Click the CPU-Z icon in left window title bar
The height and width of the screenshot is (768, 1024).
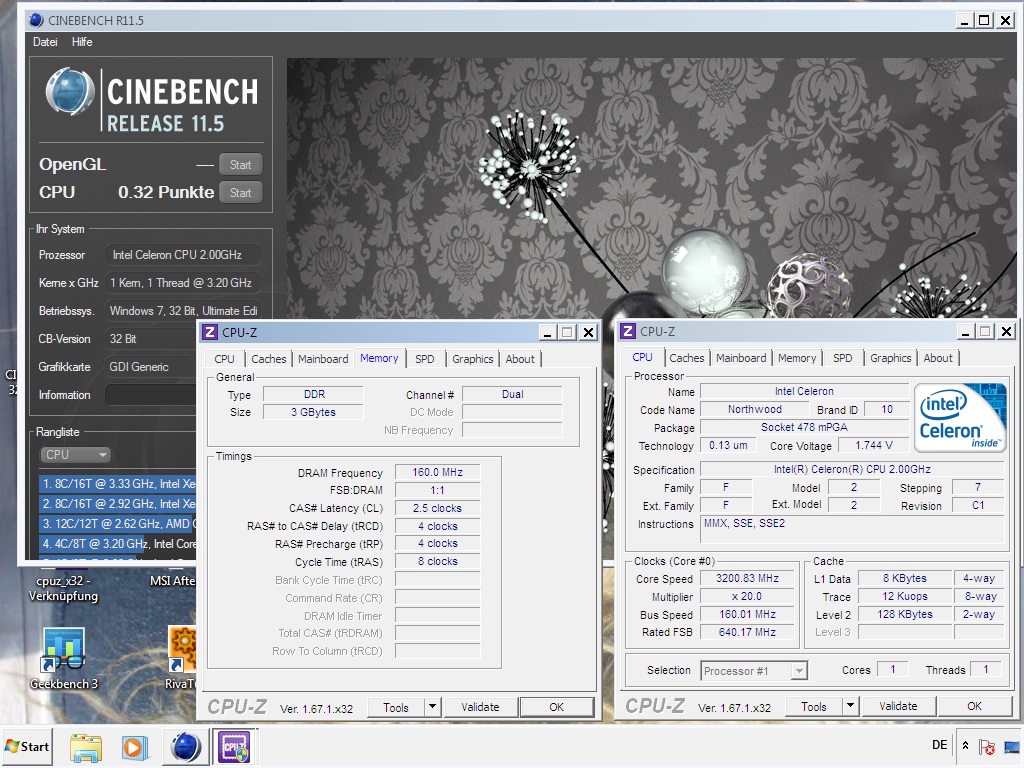coord(210,332)
